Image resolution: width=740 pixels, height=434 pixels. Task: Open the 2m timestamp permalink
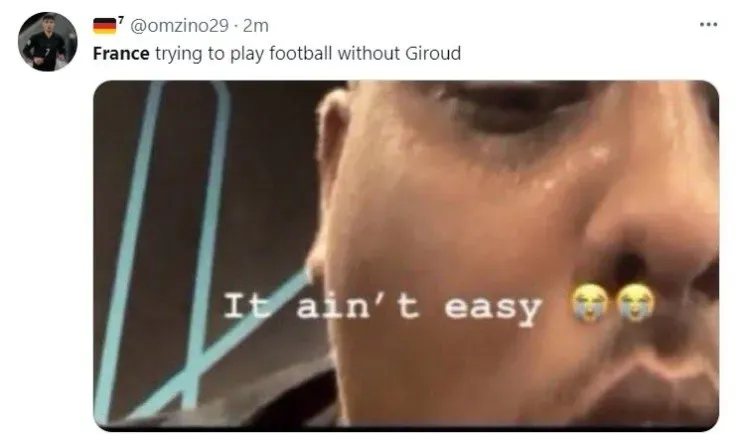pos(256,25)
